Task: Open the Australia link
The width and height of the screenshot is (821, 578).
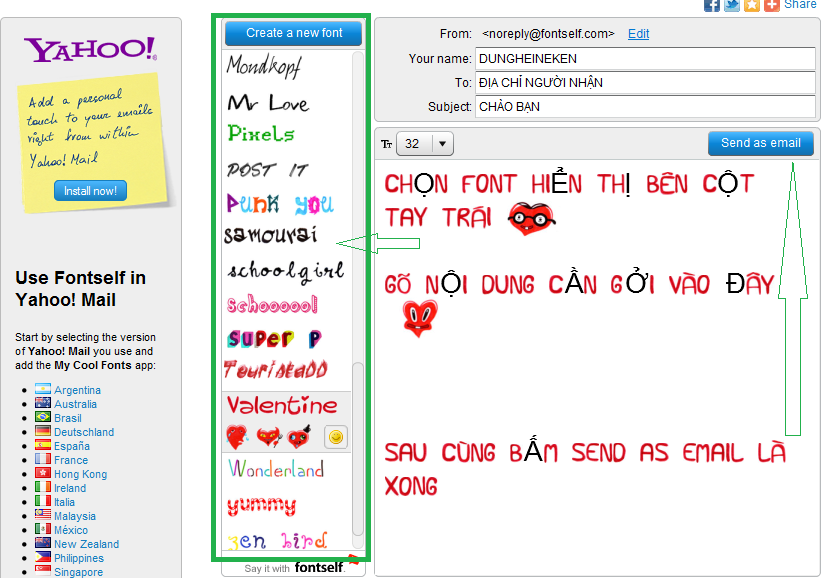Action: point(75,404)
